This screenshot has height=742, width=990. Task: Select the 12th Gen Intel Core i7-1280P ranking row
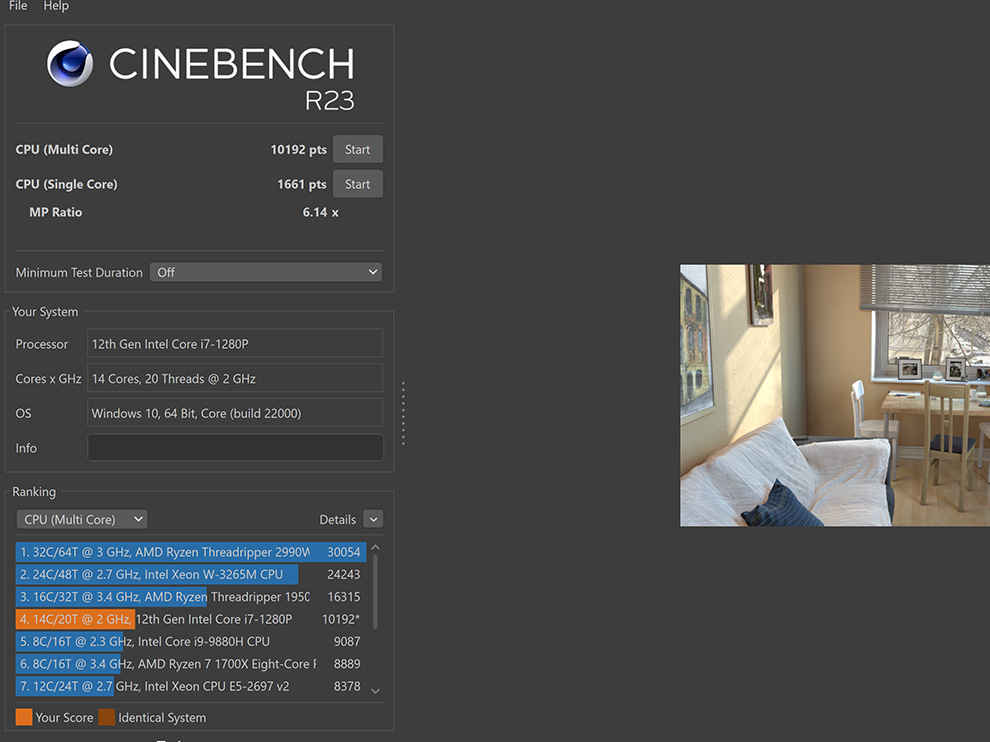point(191,619)
